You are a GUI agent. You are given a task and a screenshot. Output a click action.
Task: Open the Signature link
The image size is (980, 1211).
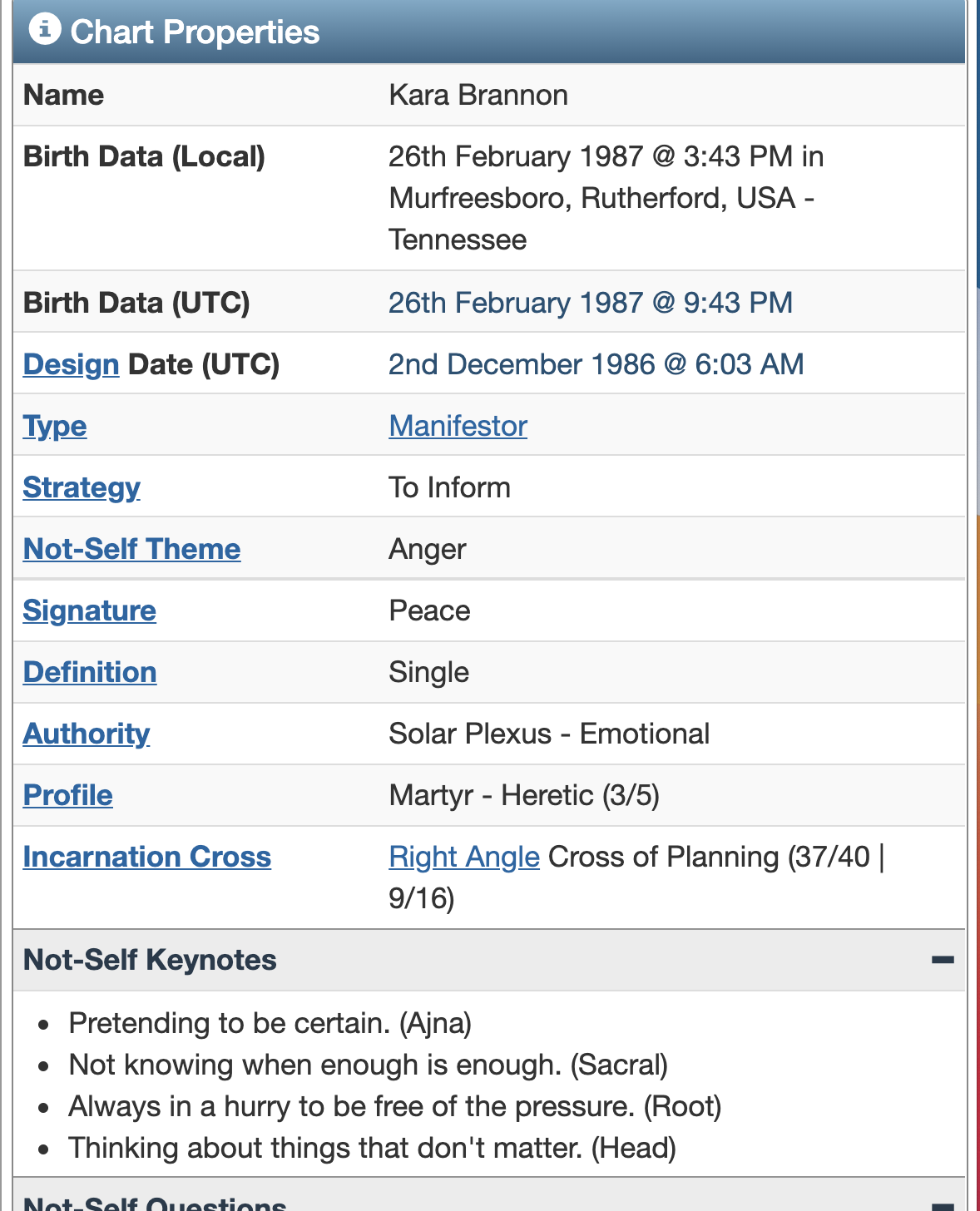90,610
